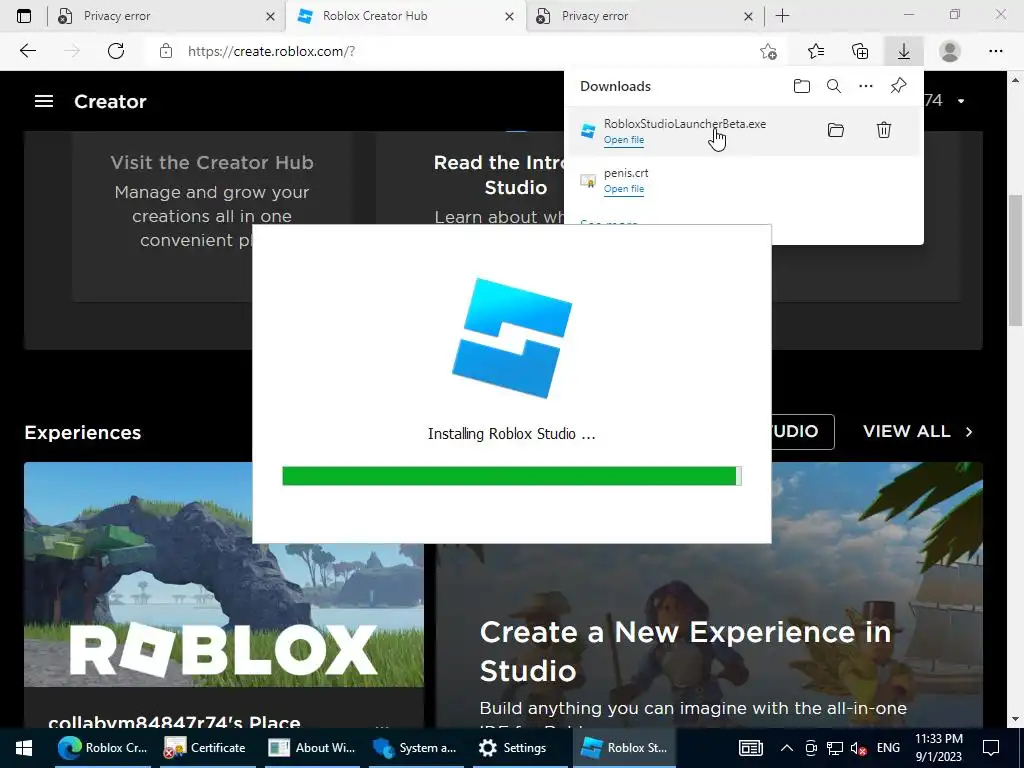Open About Windows from the taskbar
This screenshot has width=1024, height=768.
tap(312, 748)
